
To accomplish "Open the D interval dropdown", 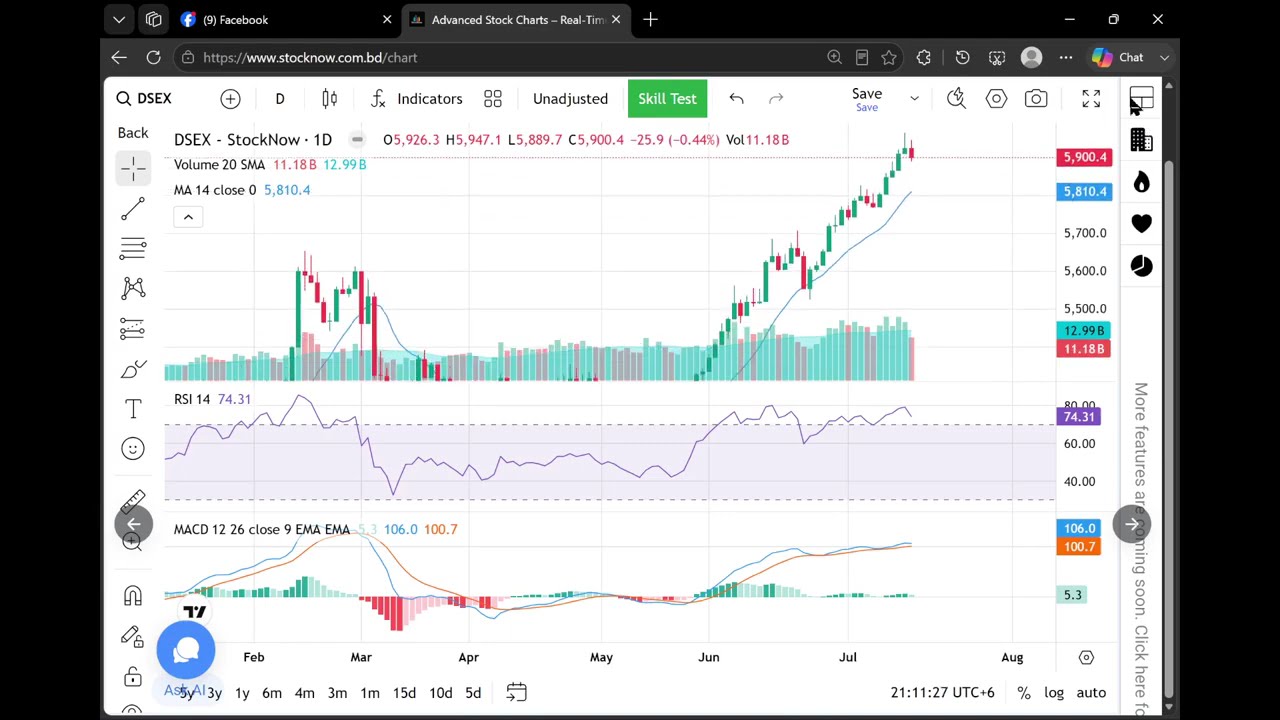I will 280,98.
